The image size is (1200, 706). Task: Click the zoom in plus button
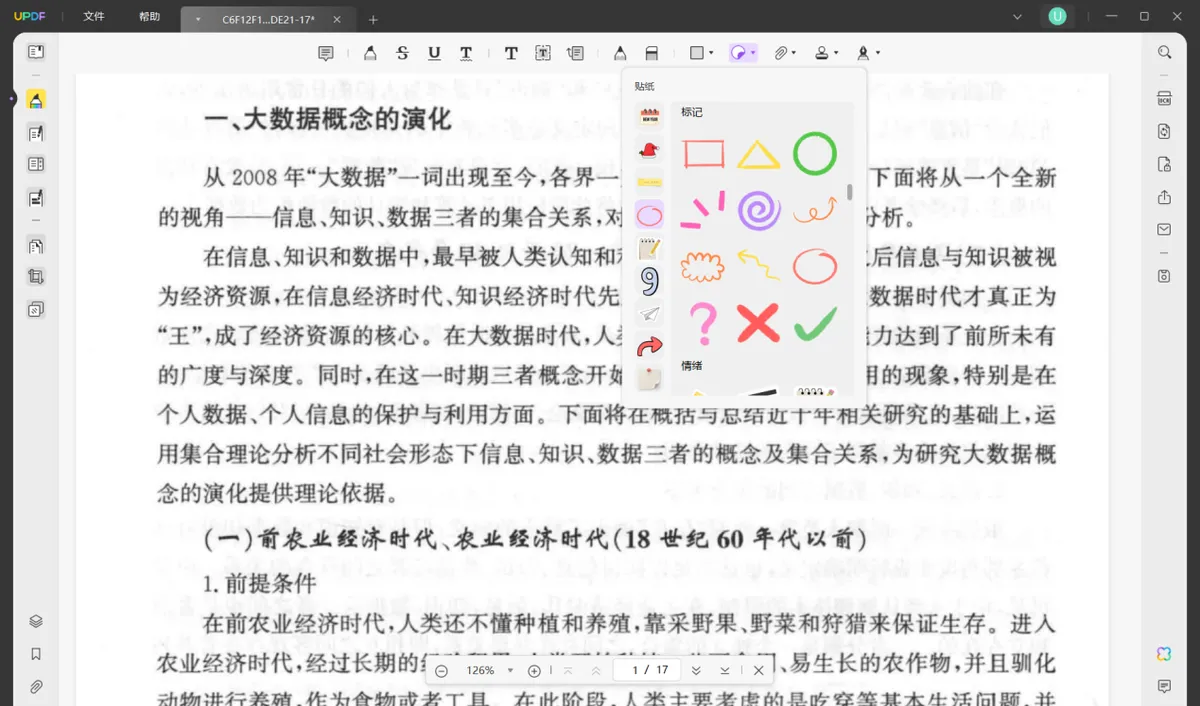534,670
